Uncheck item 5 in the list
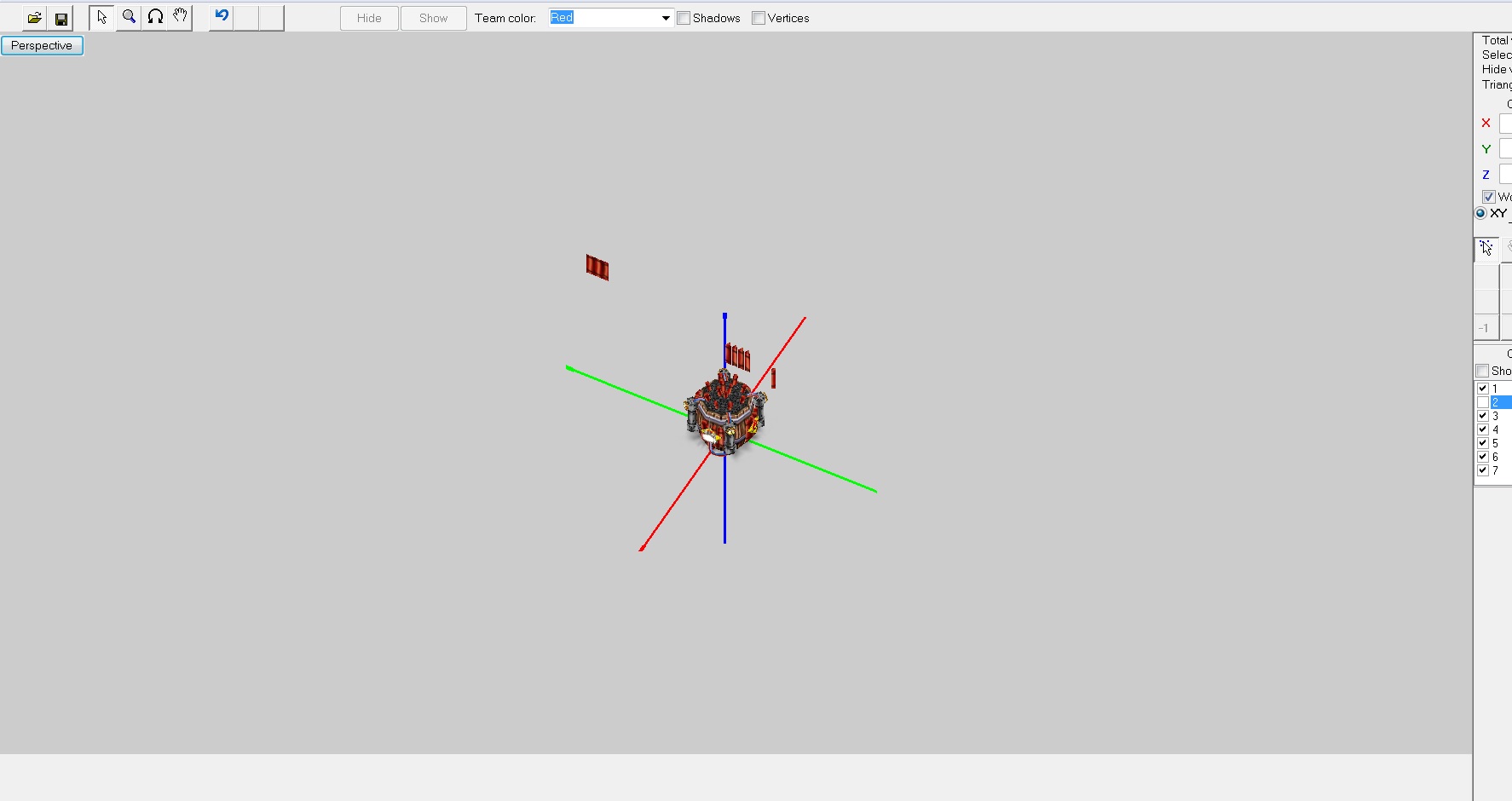This screenshot has width=1512, height=801. coord(1483,443)
